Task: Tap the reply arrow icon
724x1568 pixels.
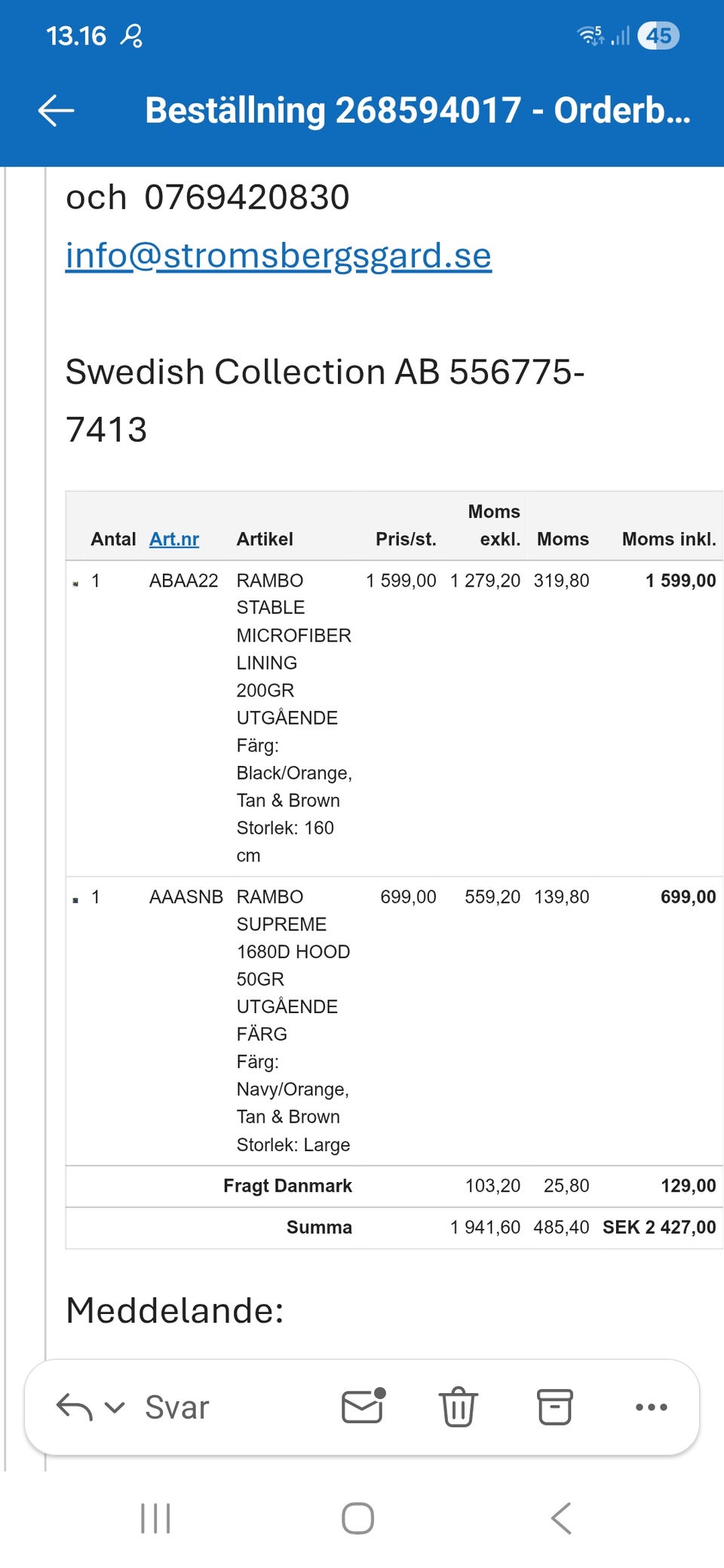Action: coord(74,1407)
